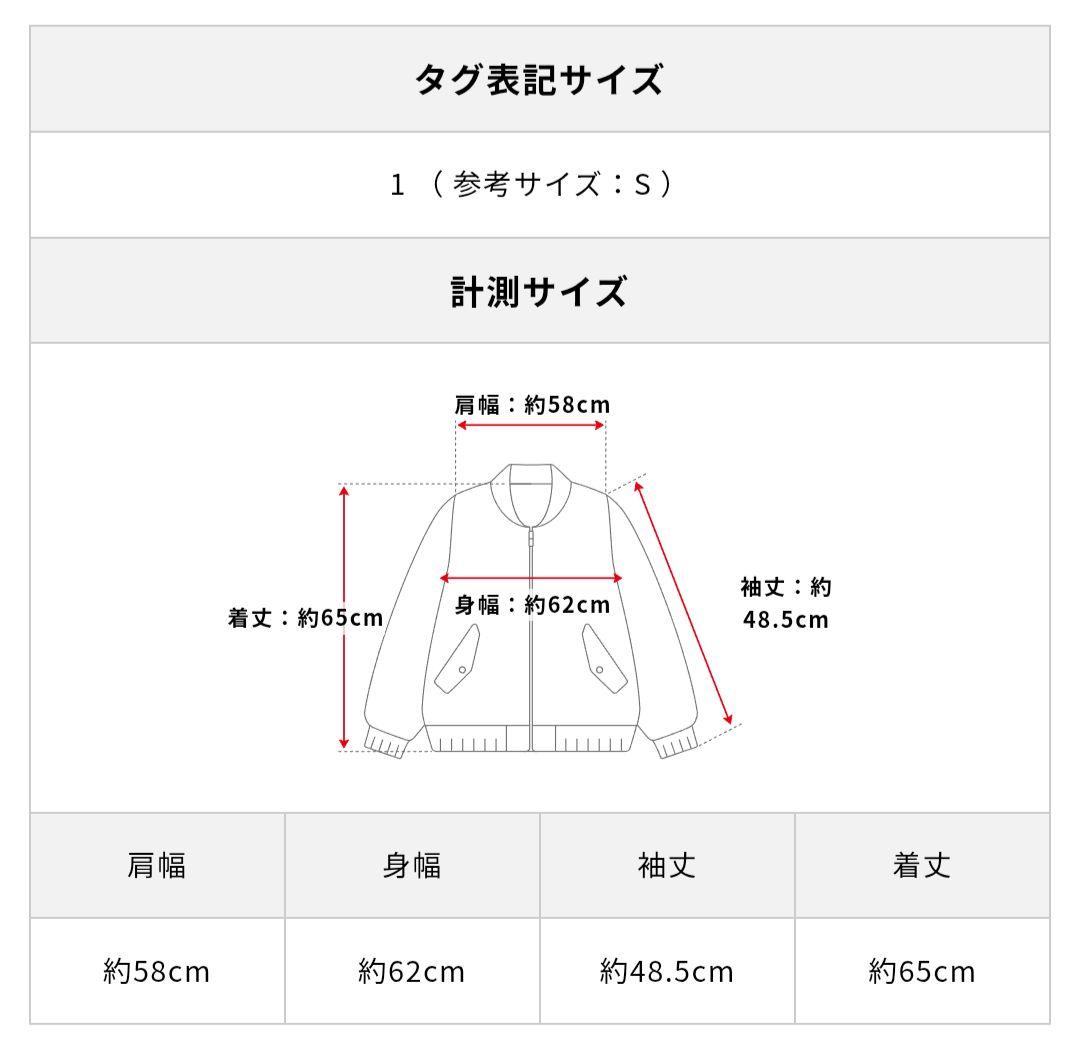Click the 袖丈：約48.5cm diagram label
1080x1037 pixels.
pyautogui.click(x=786, y=603)
